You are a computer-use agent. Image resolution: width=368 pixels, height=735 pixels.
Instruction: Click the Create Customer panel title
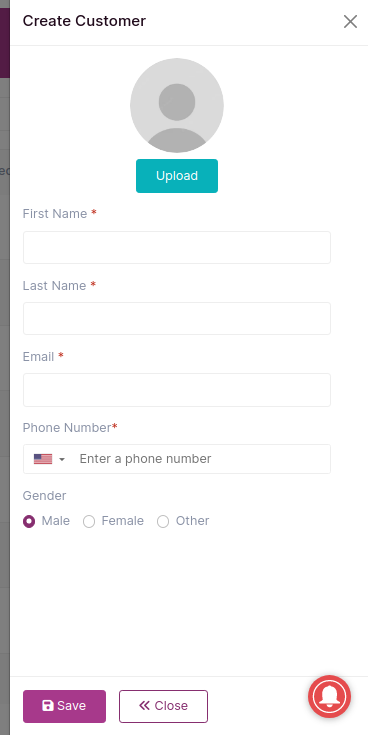click(84, 21)
